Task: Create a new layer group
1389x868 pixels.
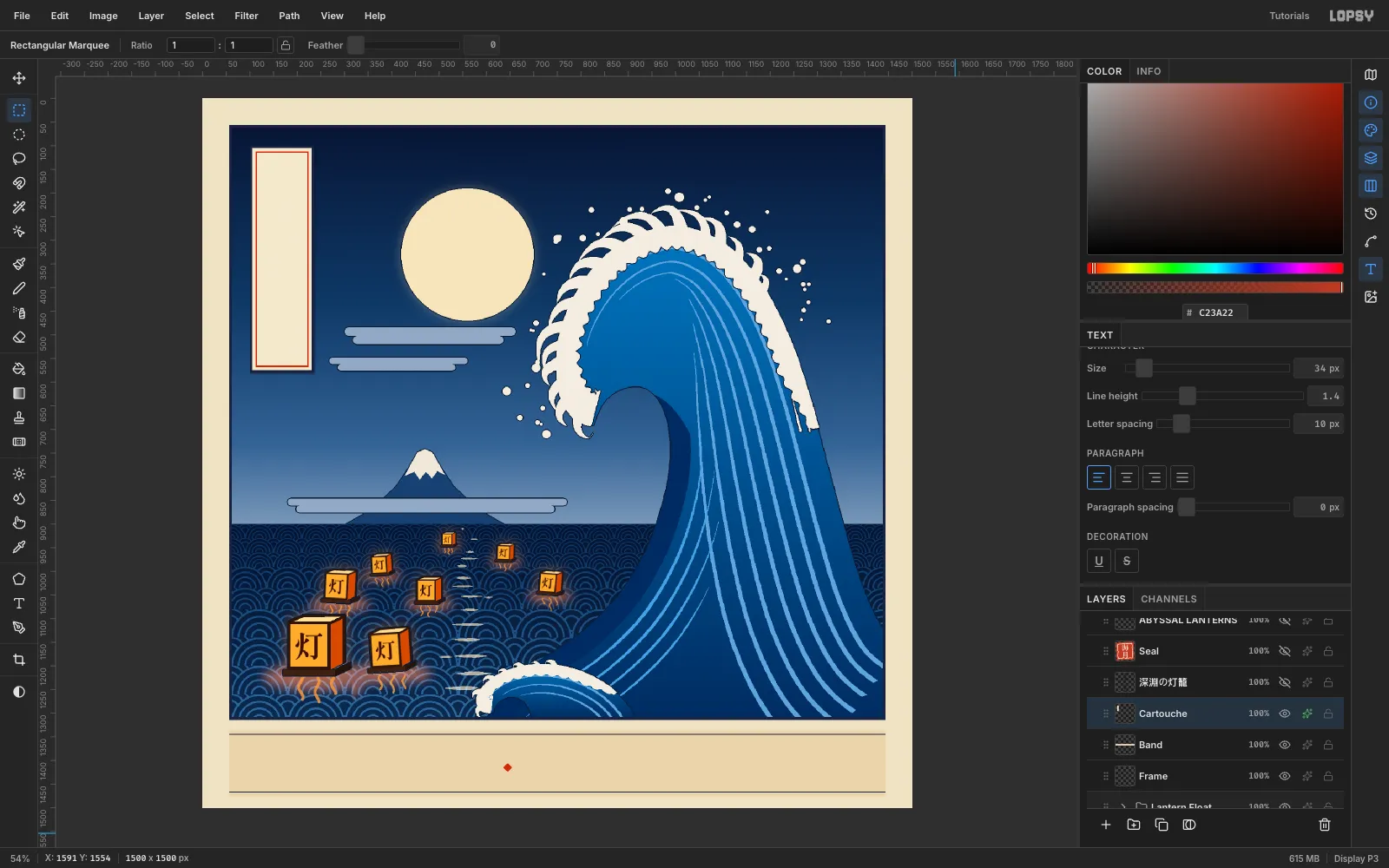Action: 1134,825
